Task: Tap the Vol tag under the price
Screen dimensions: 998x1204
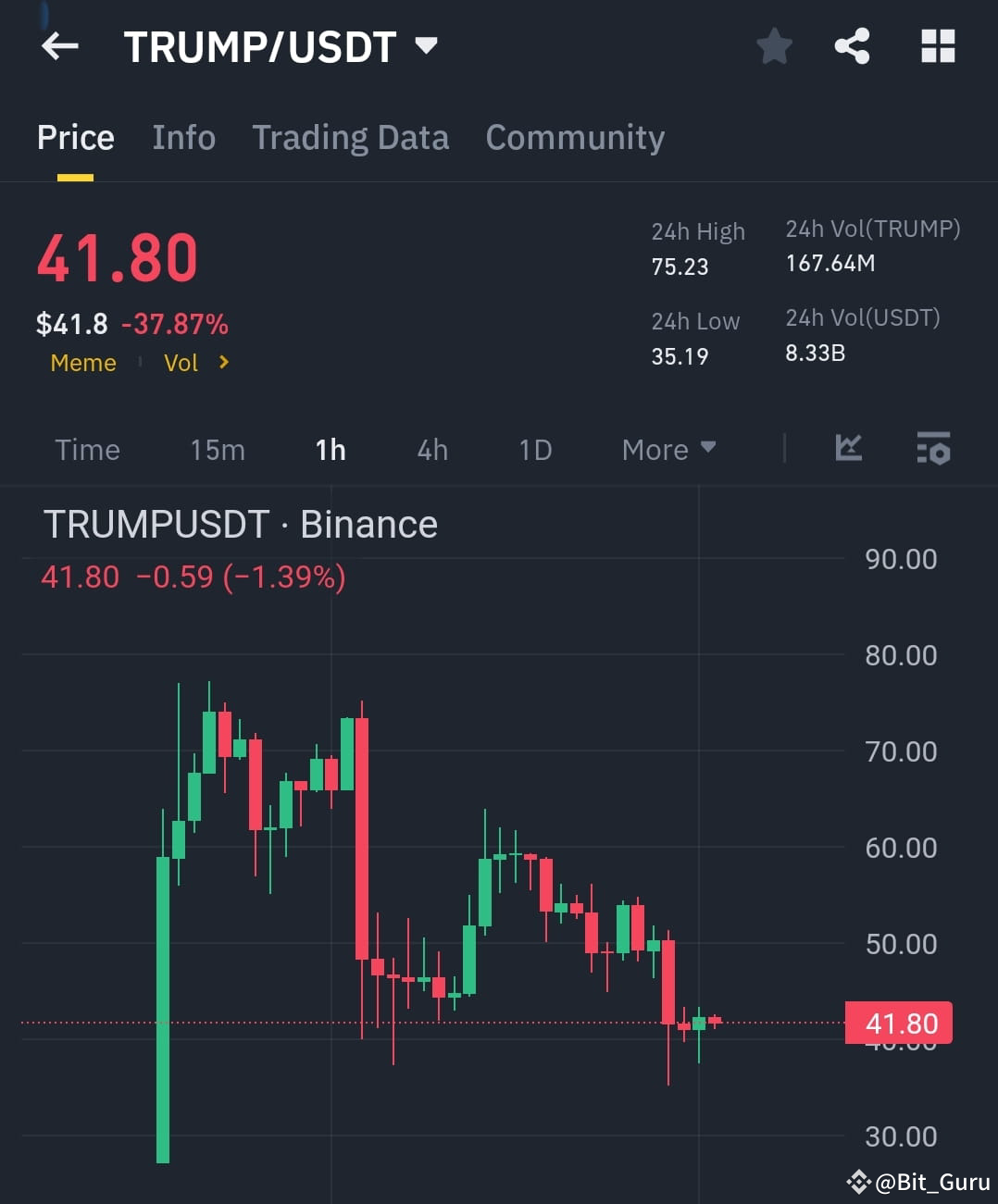Action: tap(181, 363)
